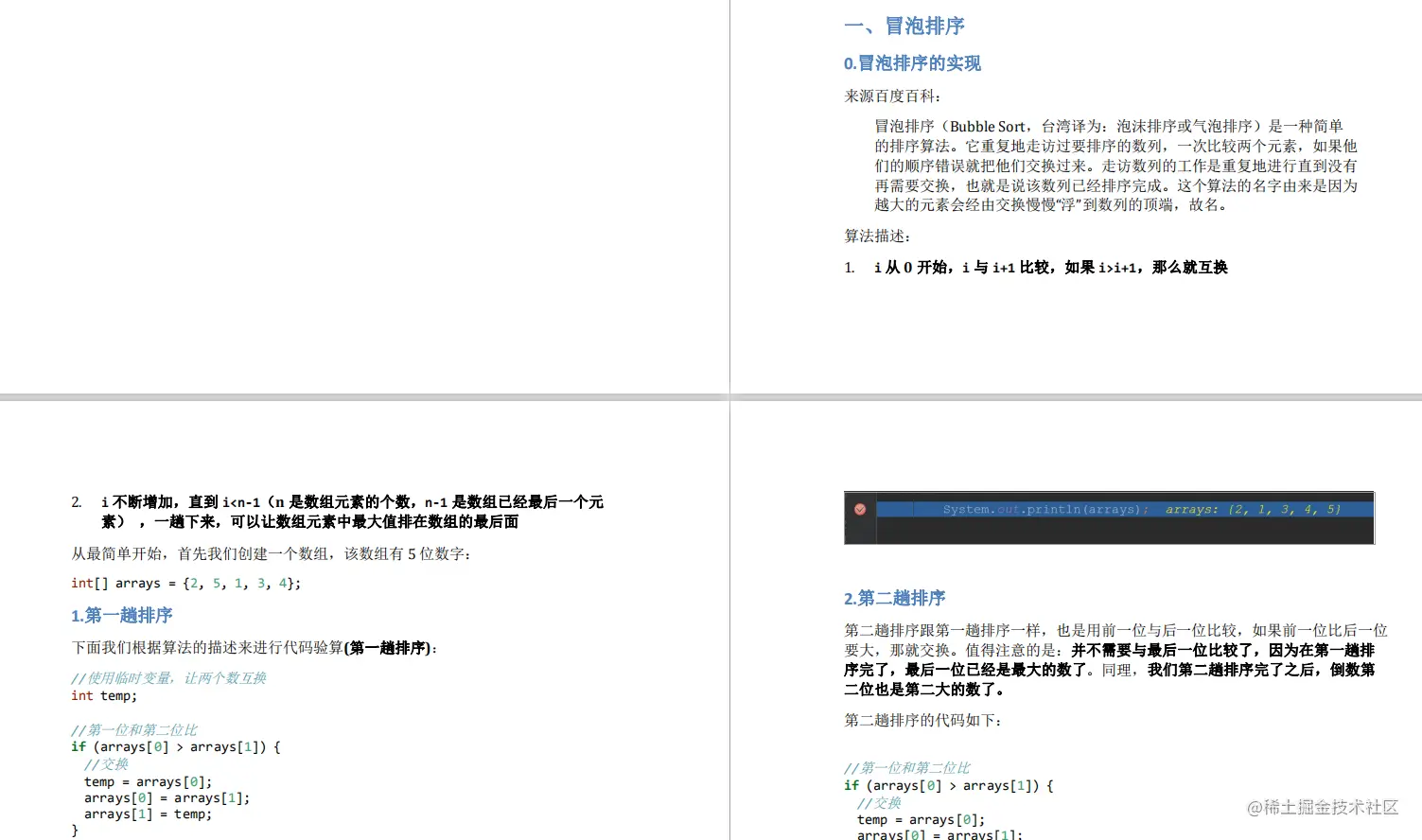
Task: Select the int[] arrays declaration code line
Action: click(184, 583)
